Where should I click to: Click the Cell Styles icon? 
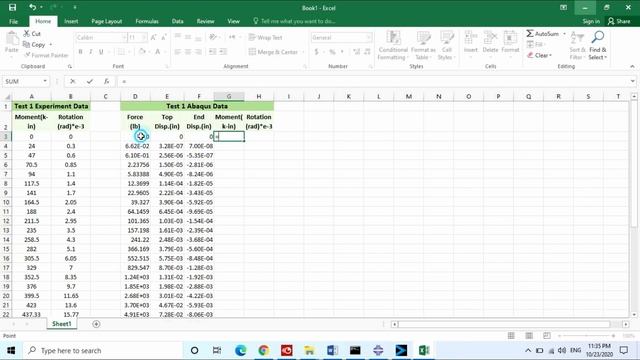point(447,38)
